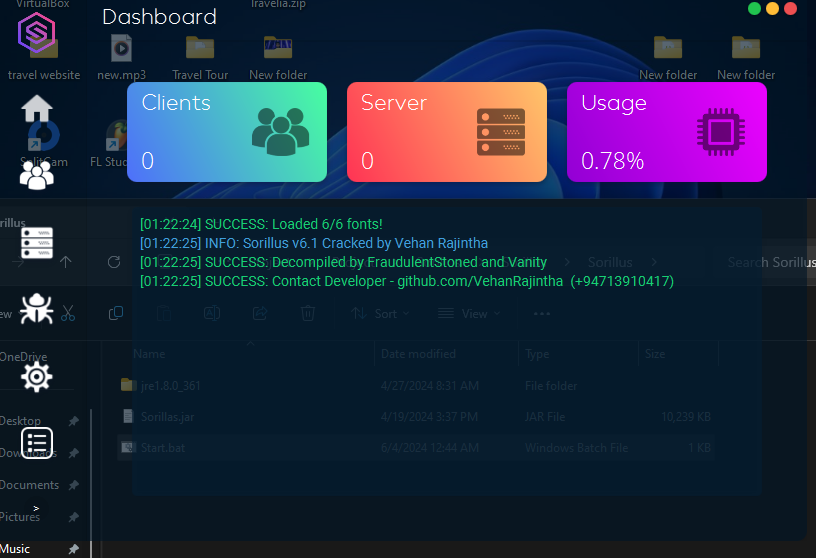
Task: Click the Paste icon in File Explorer
Action: coord(164,313)
